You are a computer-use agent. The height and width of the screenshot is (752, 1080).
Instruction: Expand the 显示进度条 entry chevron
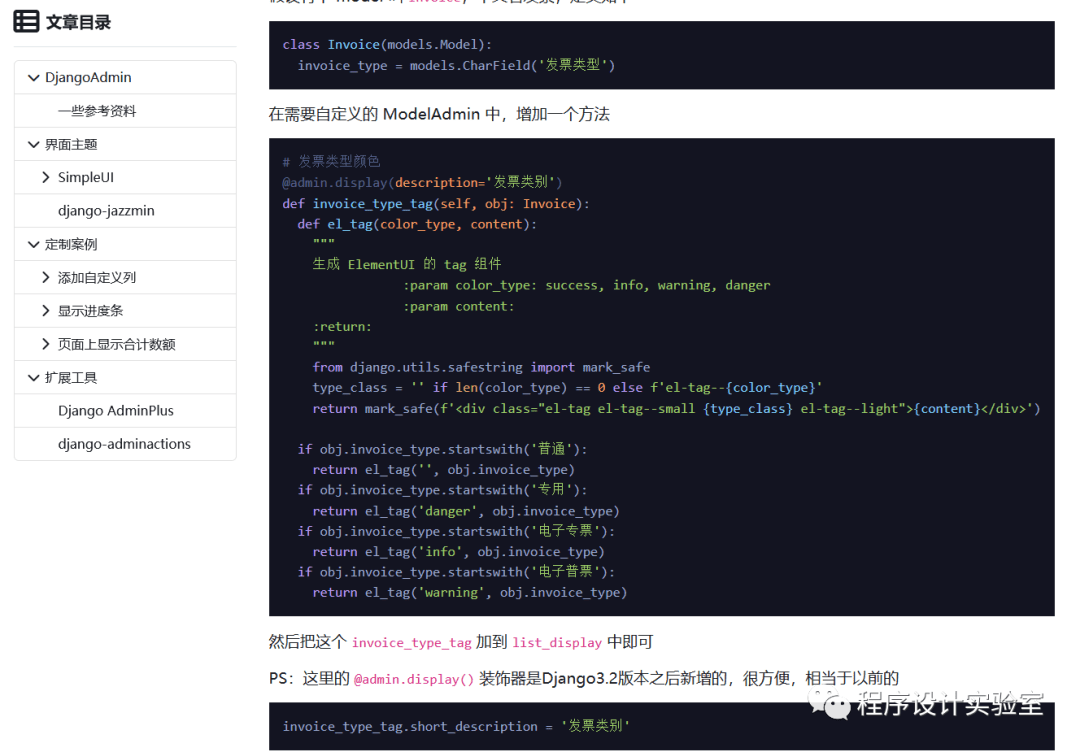coord(47,310)
